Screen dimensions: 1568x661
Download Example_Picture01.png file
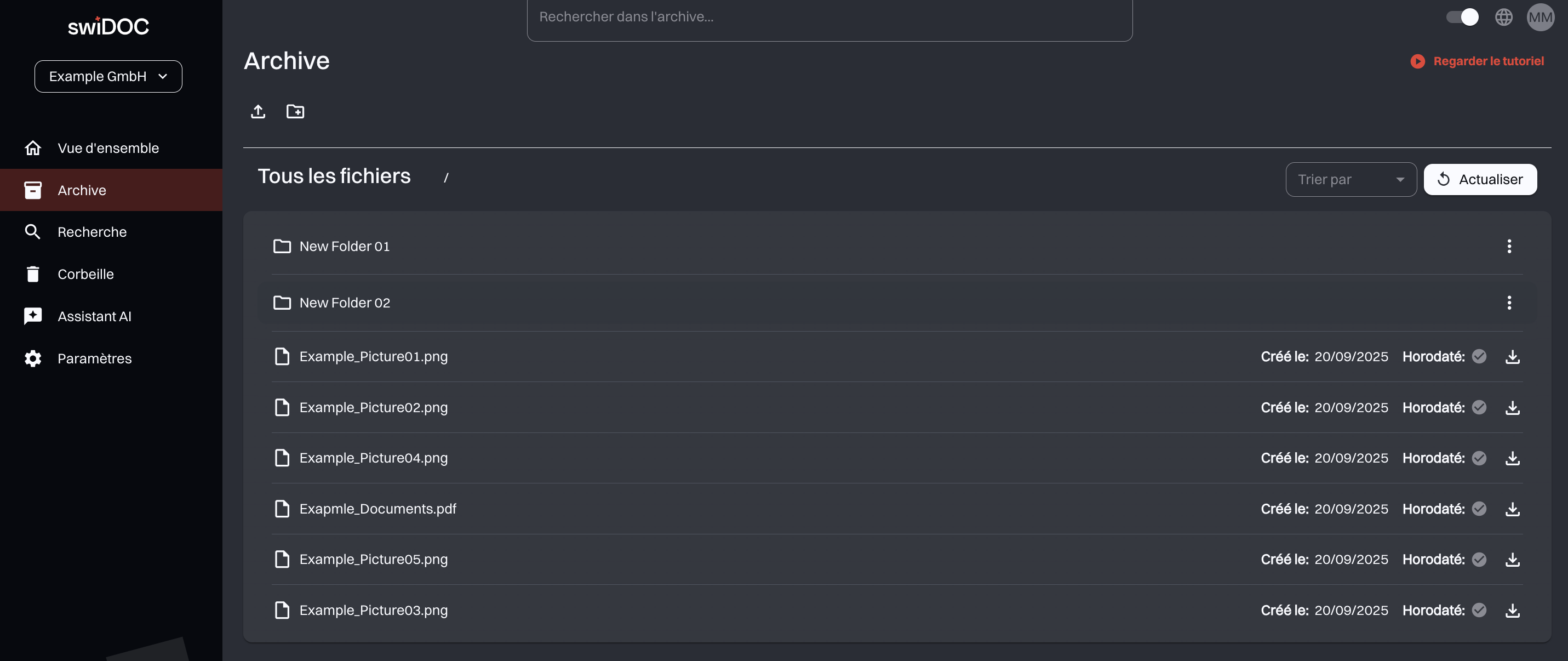[x=1512, y=357]
